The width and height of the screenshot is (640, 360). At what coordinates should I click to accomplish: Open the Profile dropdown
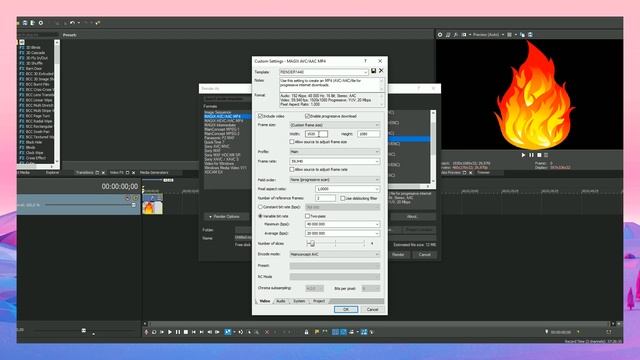pyautogui.click(x=335, y=152)
